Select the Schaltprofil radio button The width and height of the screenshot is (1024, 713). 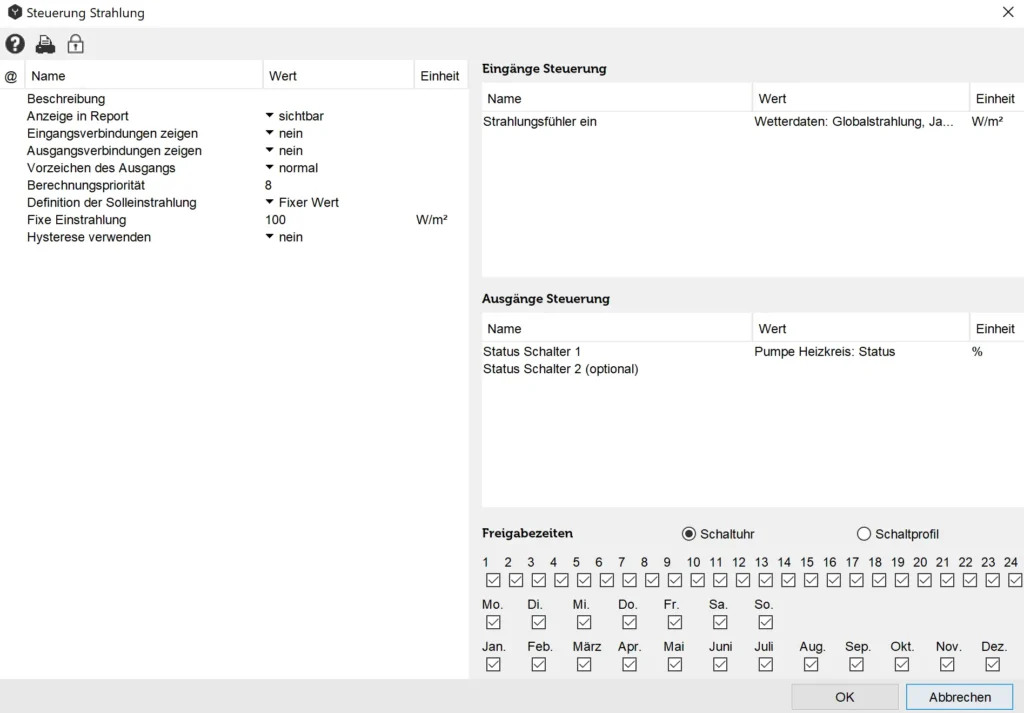click(863, 534)
